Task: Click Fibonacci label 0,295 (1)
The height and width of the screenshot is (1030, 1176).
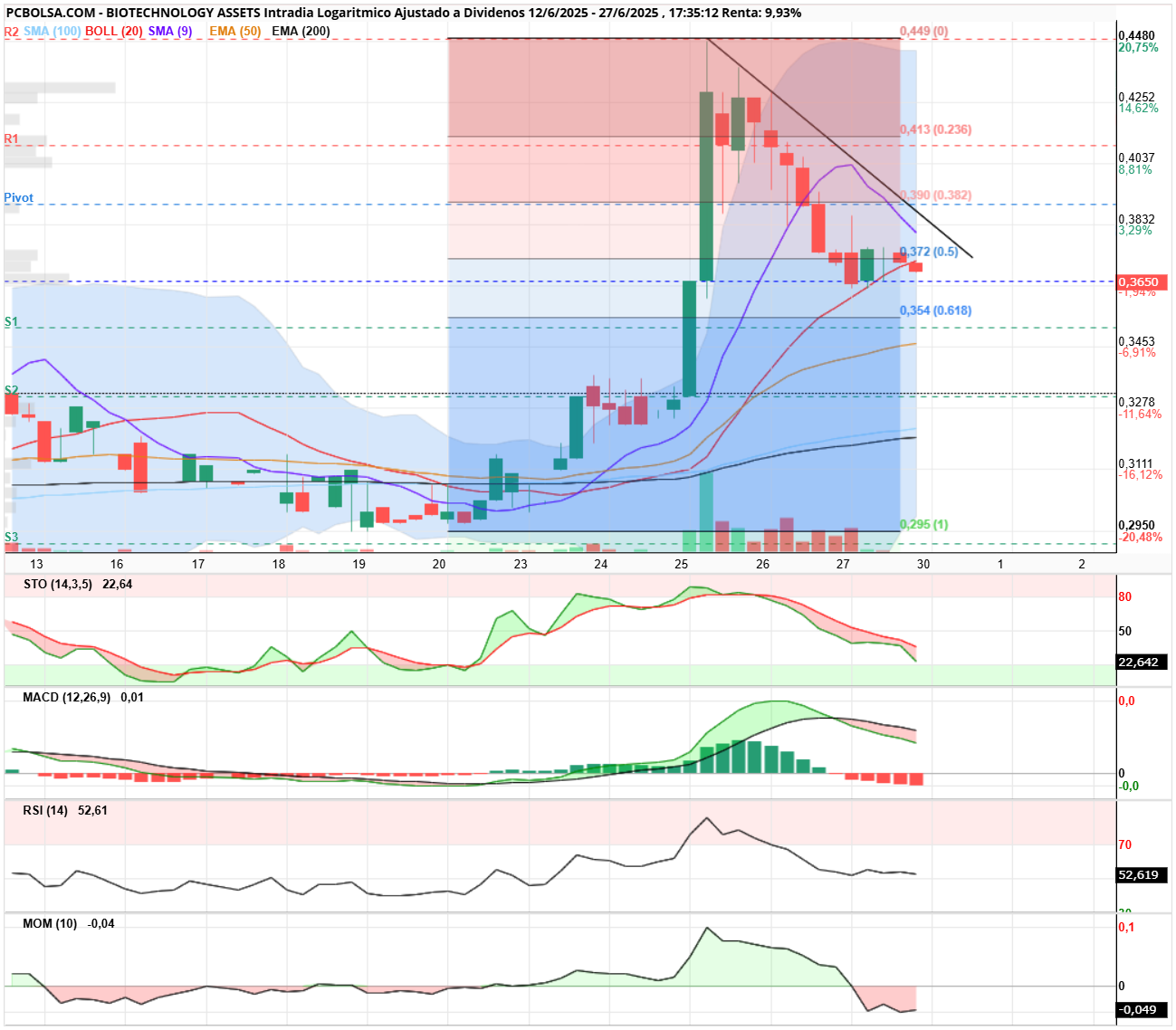Action: click(x=923, y=524)
